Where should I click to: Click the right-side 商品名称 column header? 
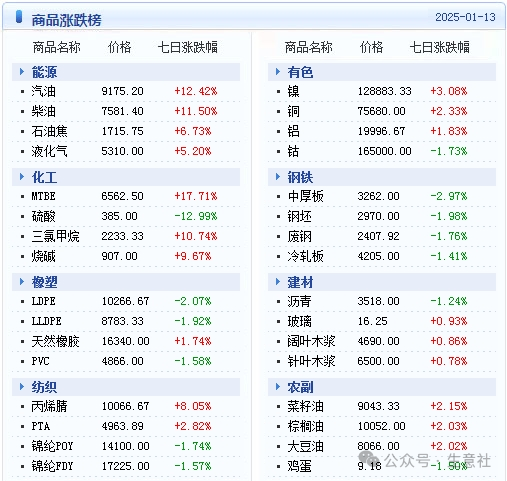[x=308, y=47]
